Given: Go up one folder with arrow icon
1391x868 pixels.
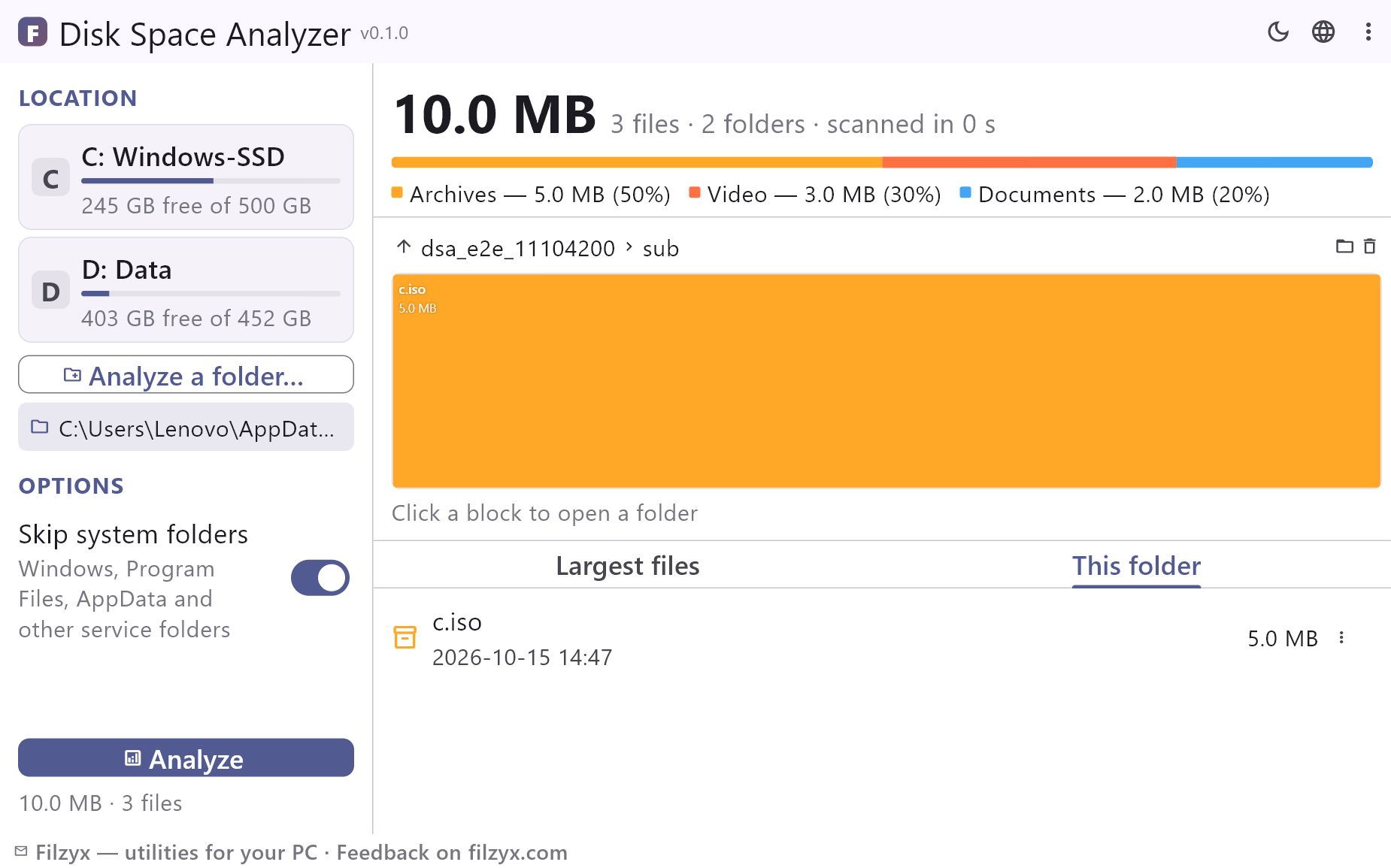Looking at the screenshot, I should [404, 246].
